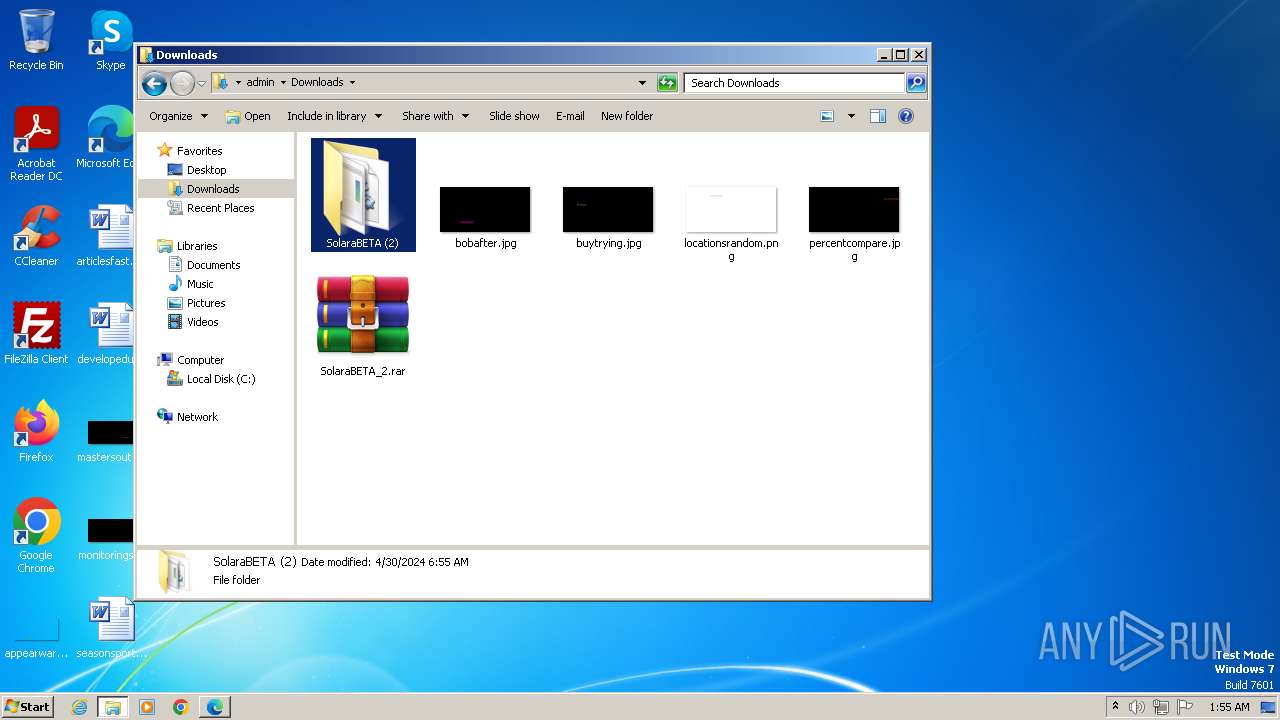Launch Chrome from the taskbar
The width and height of the screenshot is (1280, 720).
[x=181, y=707]
